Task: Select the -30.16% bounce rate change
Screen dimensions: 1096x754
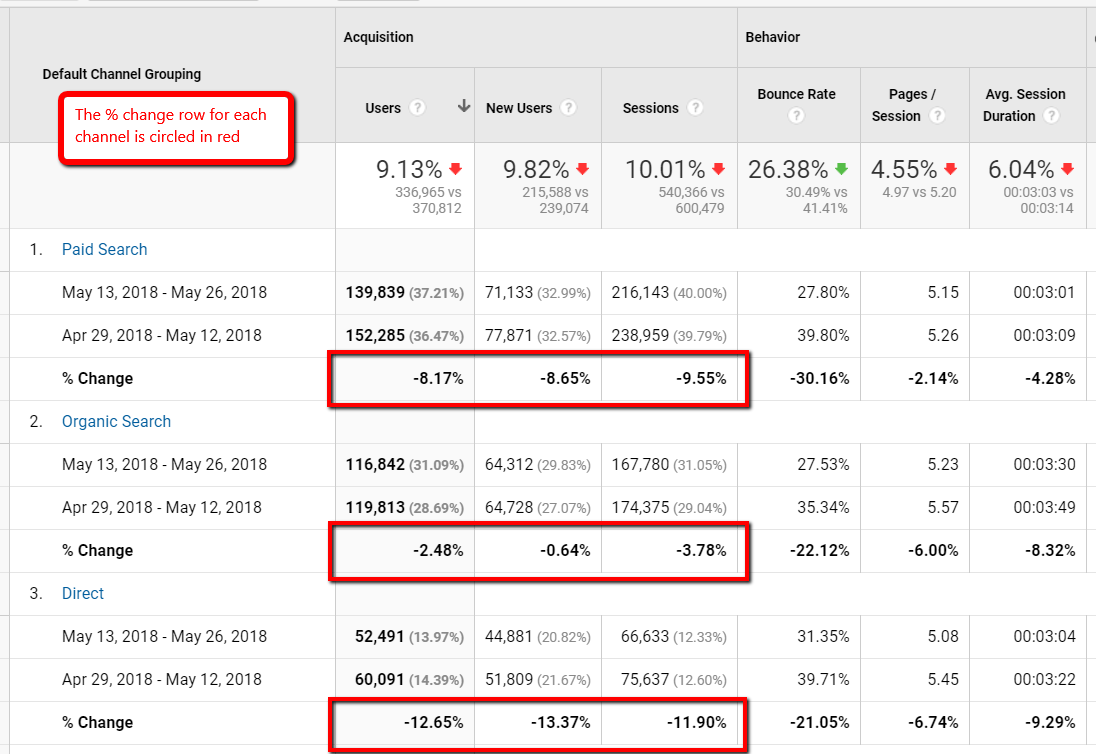Action: point(820,379)
